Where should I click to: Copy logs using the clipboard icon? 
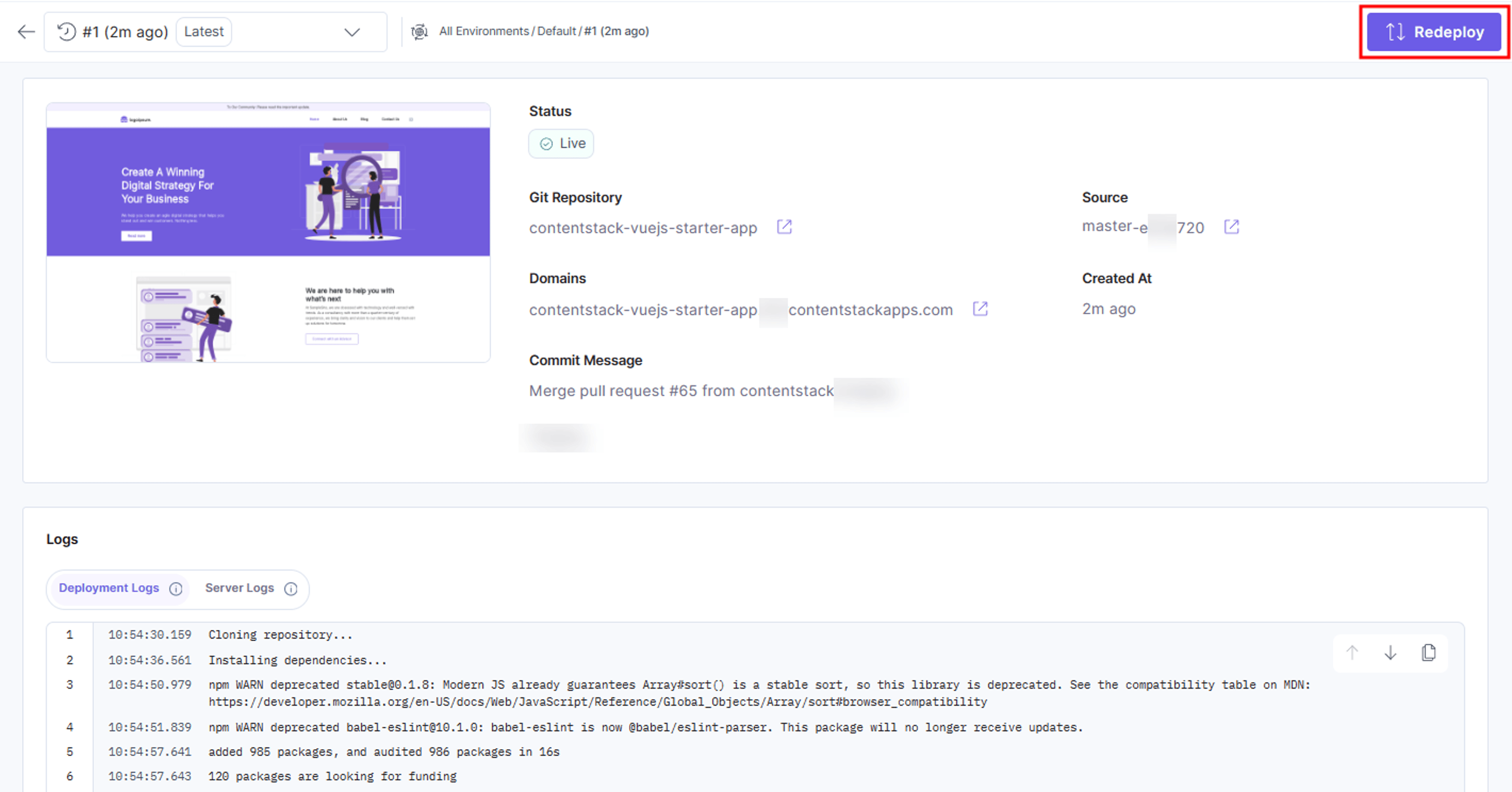[1429, 653]
